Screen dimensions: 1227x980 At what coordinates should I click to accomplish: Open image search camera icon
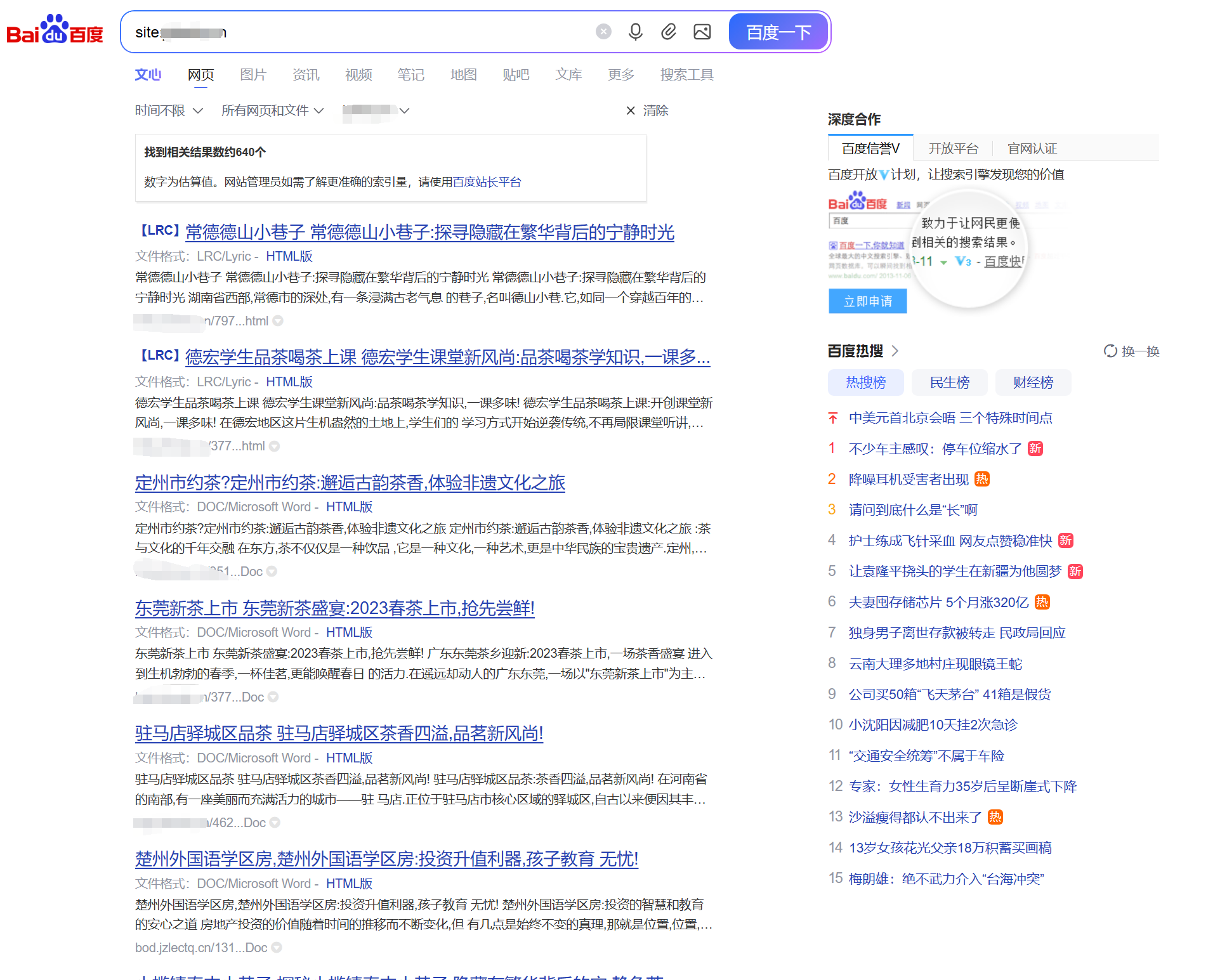click(x=702, y=32)
